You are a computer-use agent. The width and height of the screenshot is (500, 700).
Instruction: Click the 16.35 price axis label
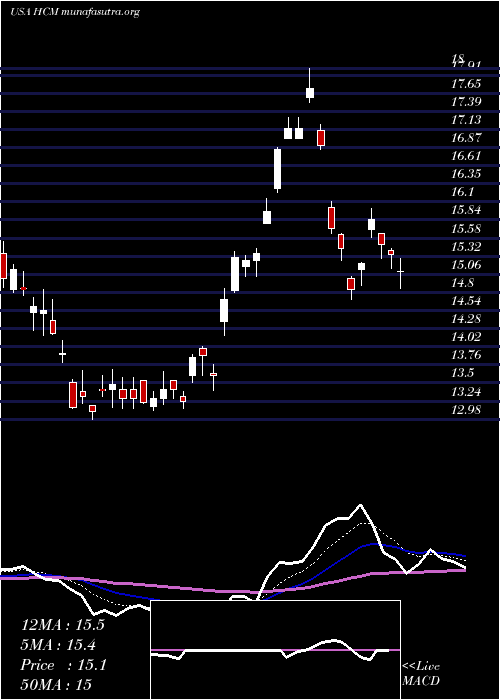coord(466,174)
